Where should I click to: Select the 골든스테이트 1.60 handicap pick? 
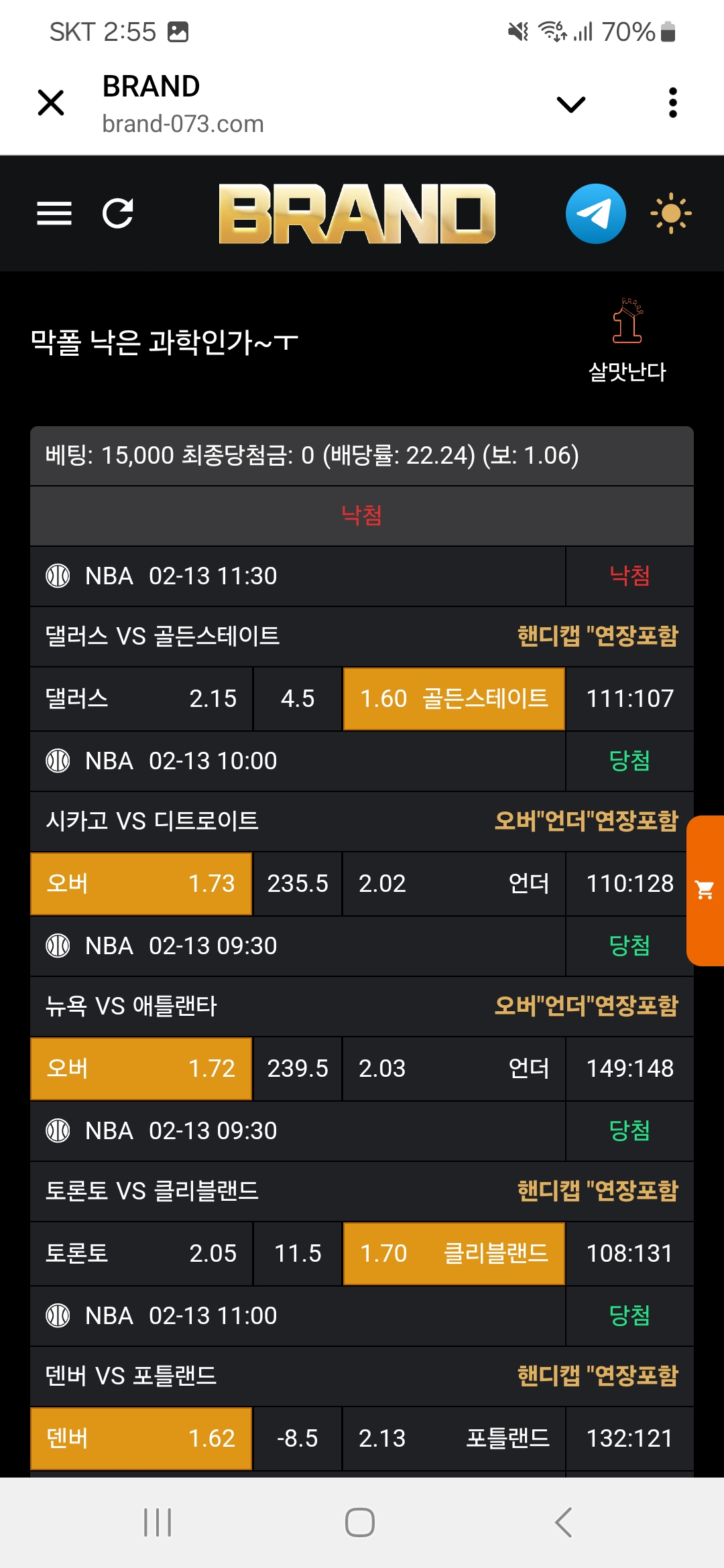point(454,698)
